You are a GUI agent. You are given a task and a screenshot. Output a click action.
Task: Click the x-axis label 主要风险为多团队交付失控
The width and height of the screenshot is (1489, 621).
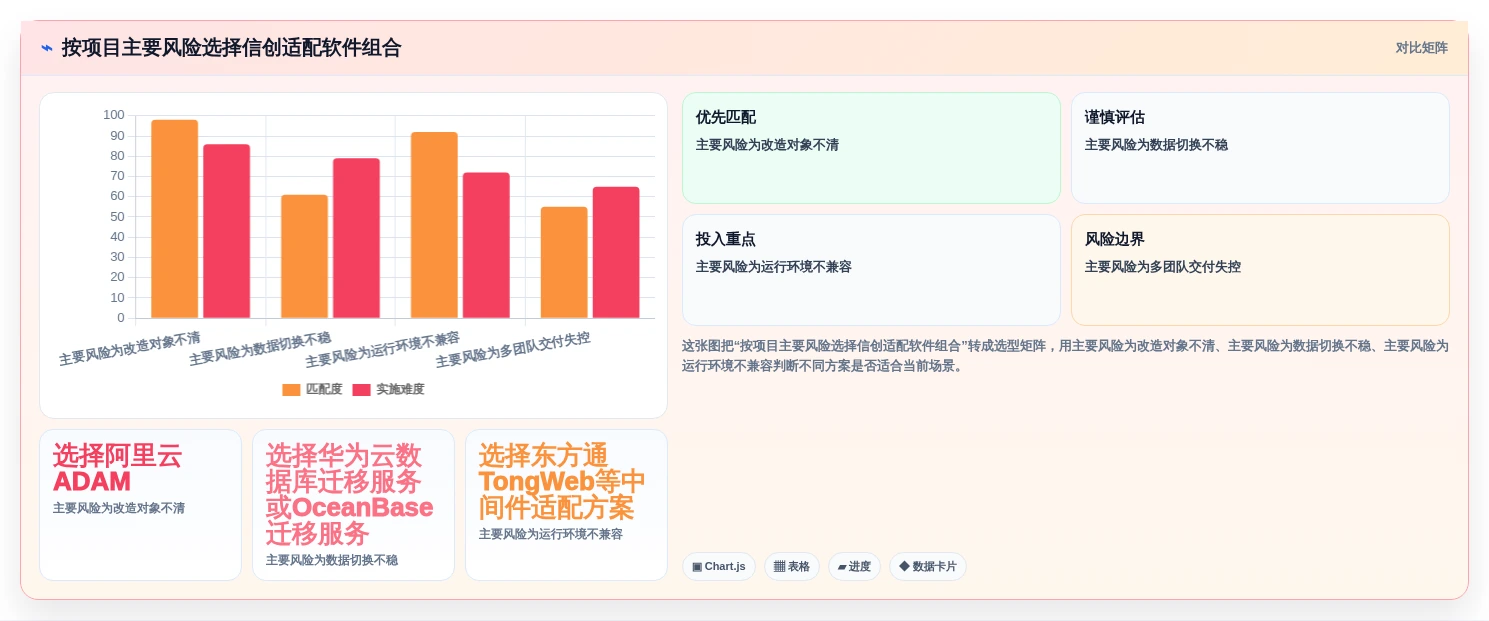click(513, 349)
